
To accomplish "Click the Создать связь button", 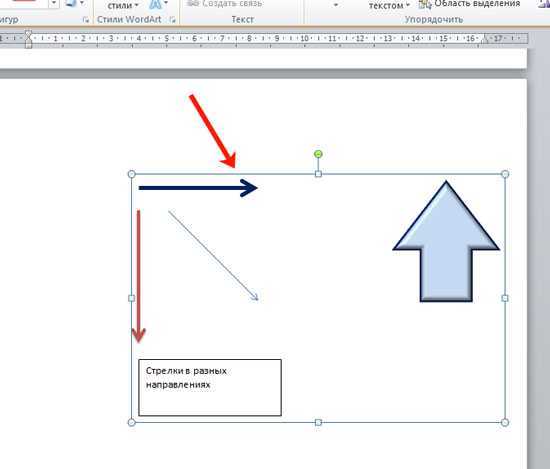I will click(x=224, y=4).
